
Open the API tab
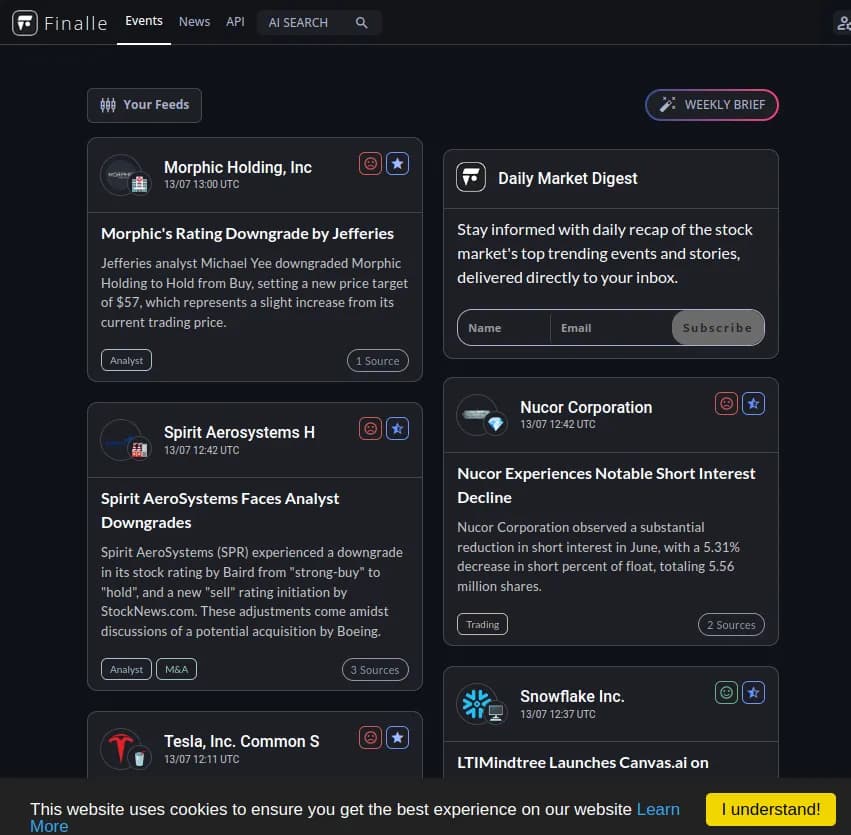click(235, 22)
